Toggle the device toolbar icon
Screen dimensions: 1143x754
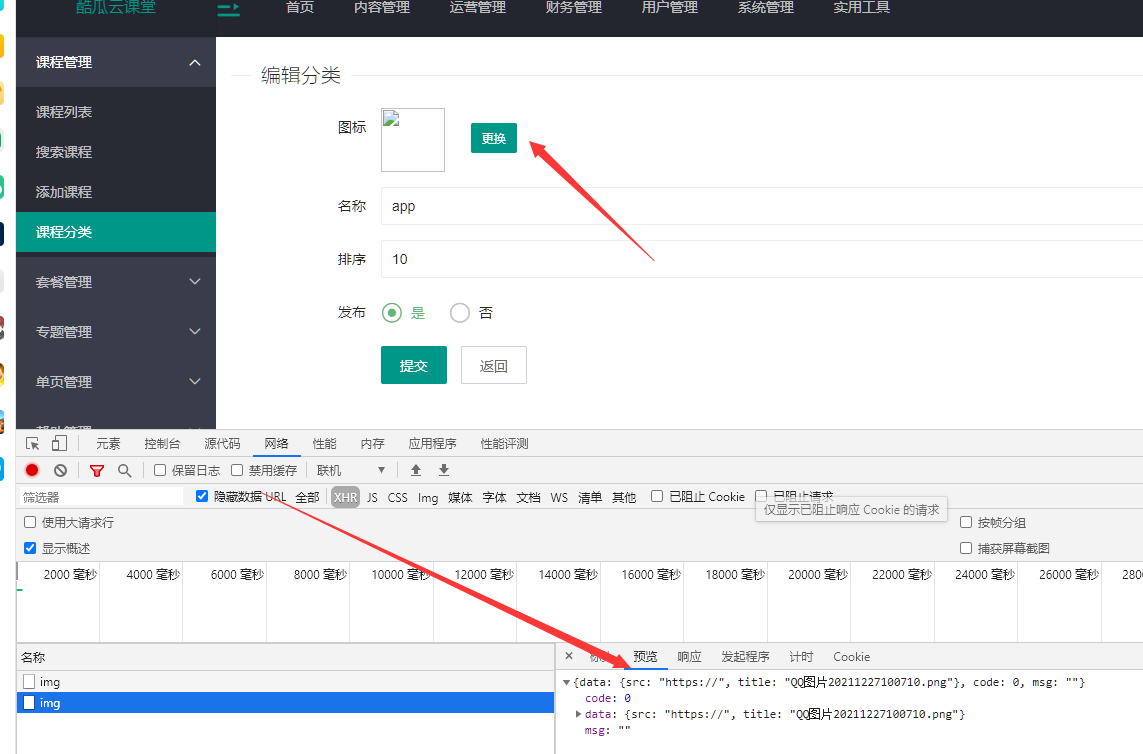click(x=59, y=444)
